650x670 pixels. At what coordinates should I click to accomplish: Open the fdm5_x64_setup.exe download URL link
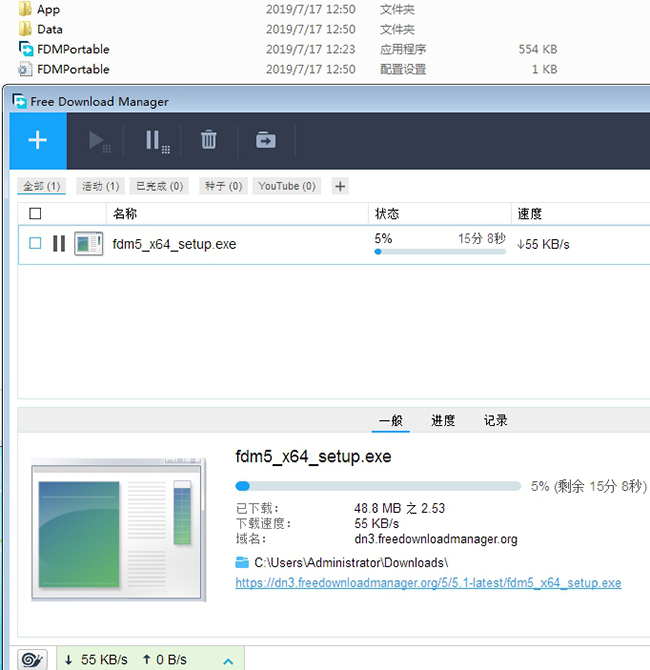coord(428,583)
